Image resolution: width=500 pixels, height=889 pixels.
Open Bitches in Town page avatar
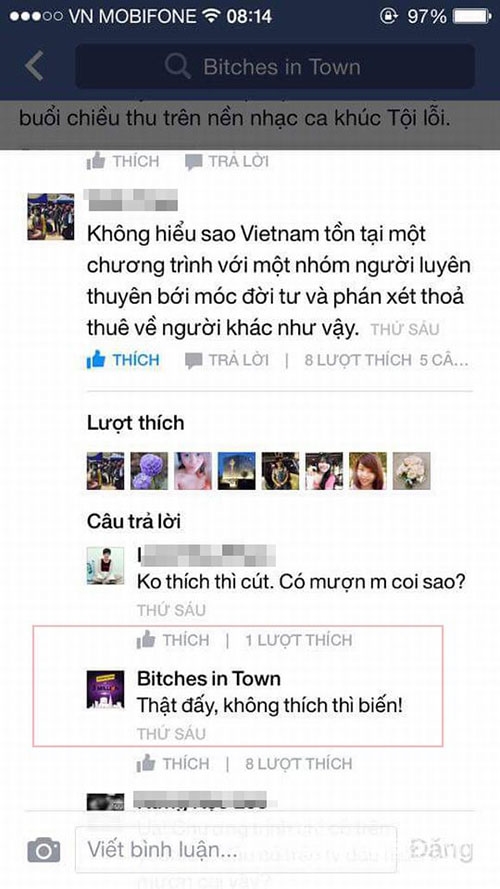[x=105, y=689]
